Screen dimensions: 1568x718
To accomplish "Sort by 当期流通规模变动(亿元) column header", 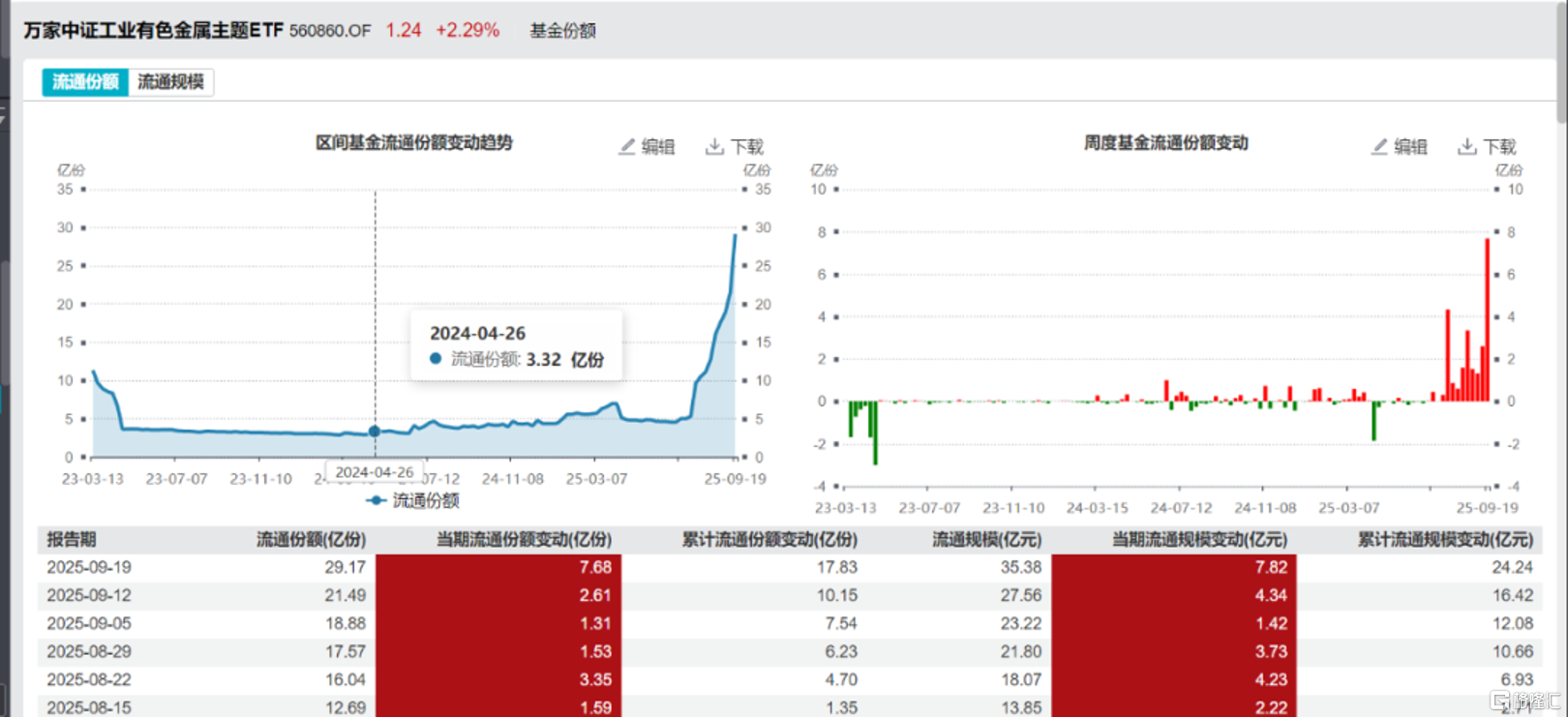I will coord(1199,540).
